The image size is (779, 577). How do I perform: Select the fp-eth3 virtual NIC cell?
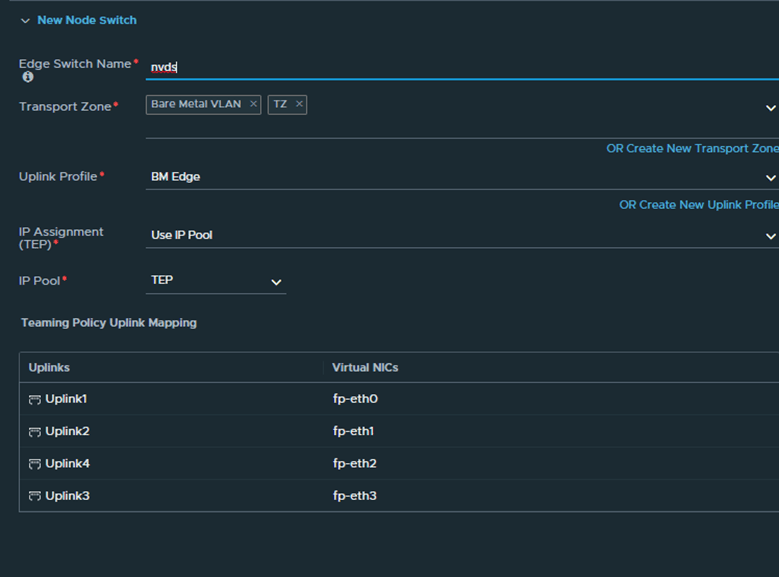(355, 495)
